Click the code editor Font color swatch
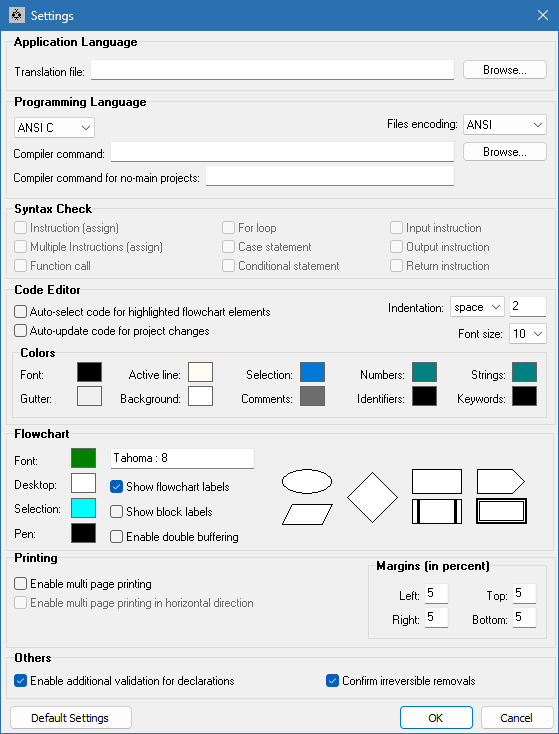 coord(89,372)
